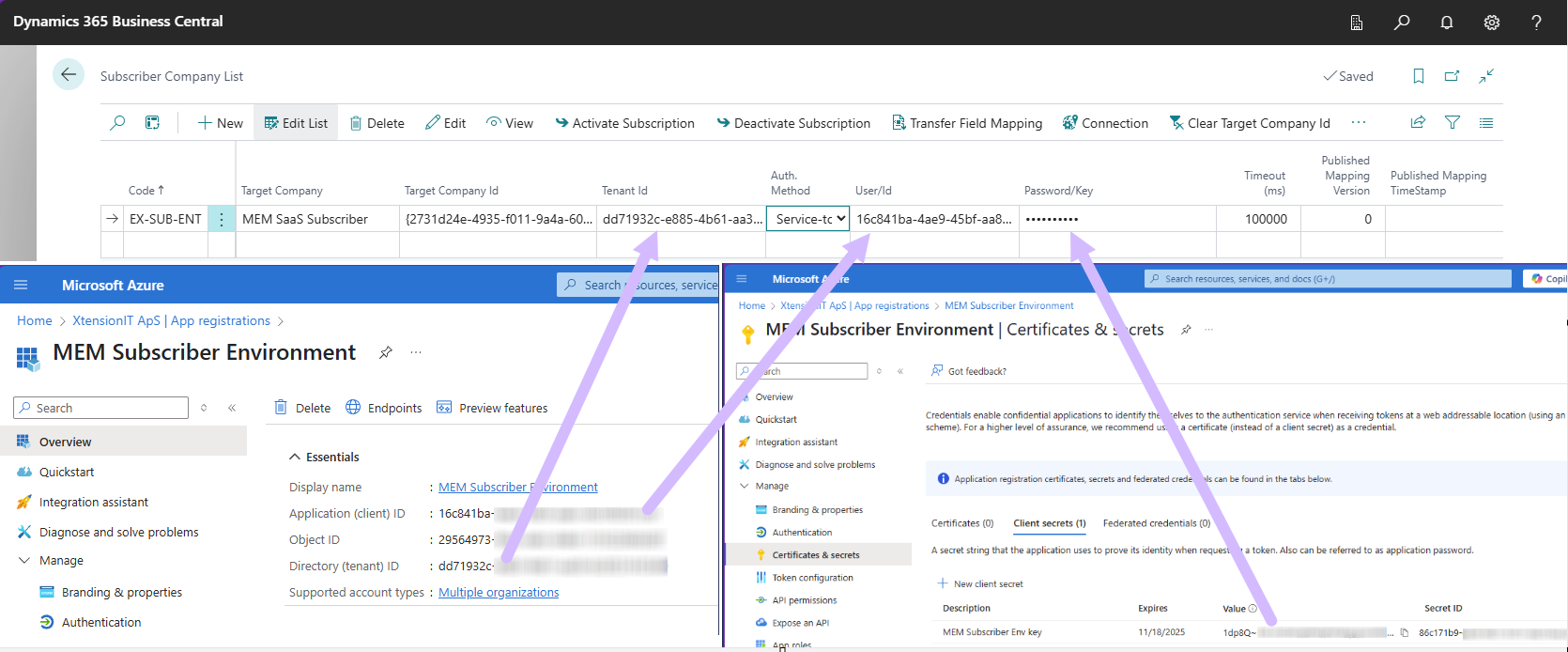This screenshot has height=652, width=1568.
Task: Click the notification bell icon
Action: tap(1446, 22)
